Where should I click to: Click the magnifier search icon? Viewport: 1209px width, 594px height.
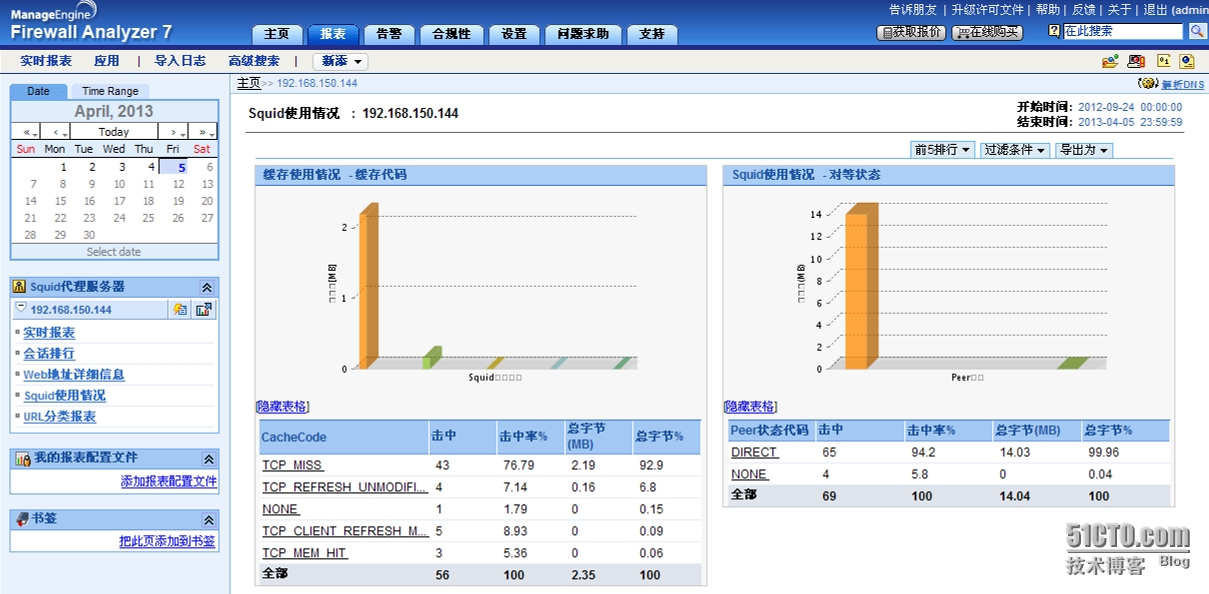coord(1196,32)
